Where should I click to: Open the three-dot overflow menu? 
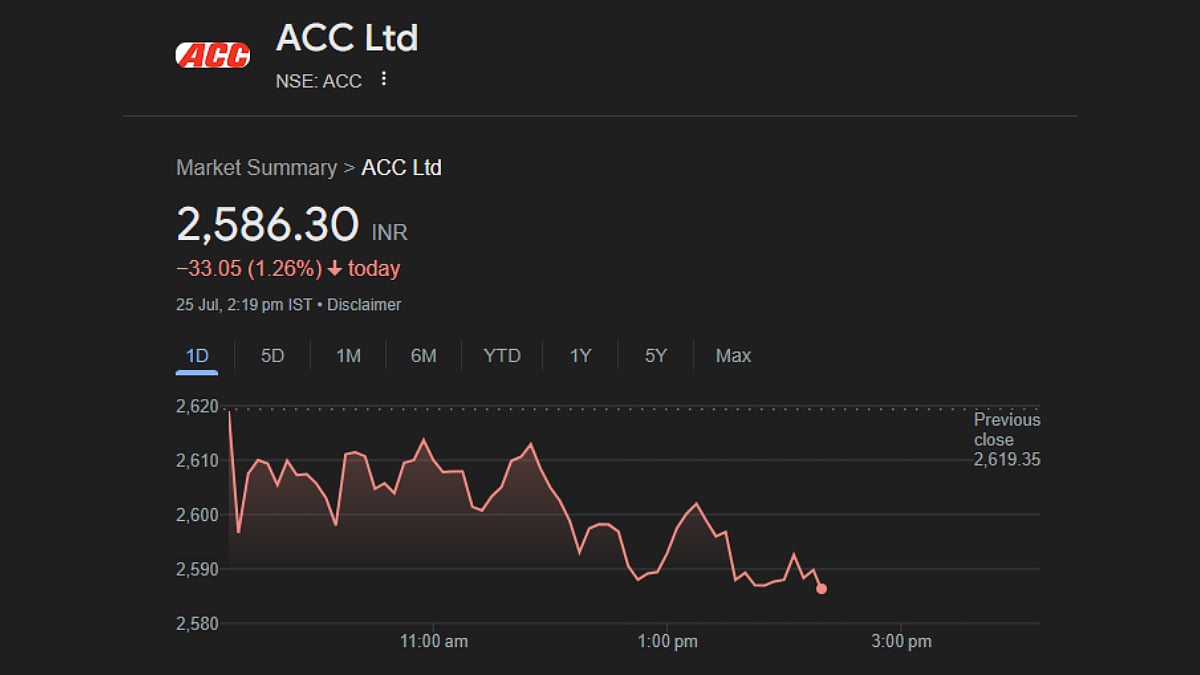[x=383, y=78]
